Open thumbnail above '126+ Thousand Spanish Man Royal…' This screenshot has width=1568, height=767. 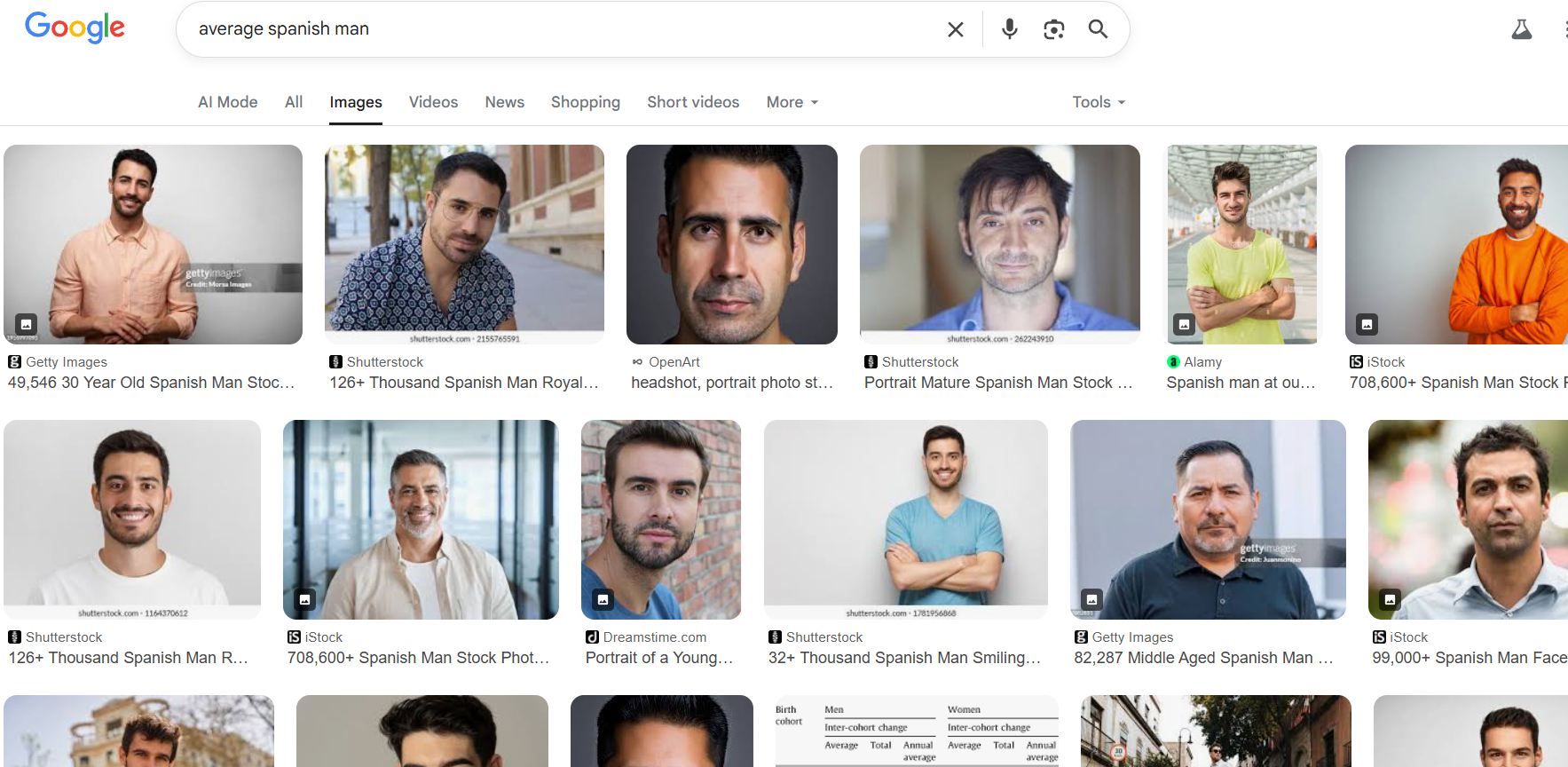pyautogui.click(x=464, y=244)
